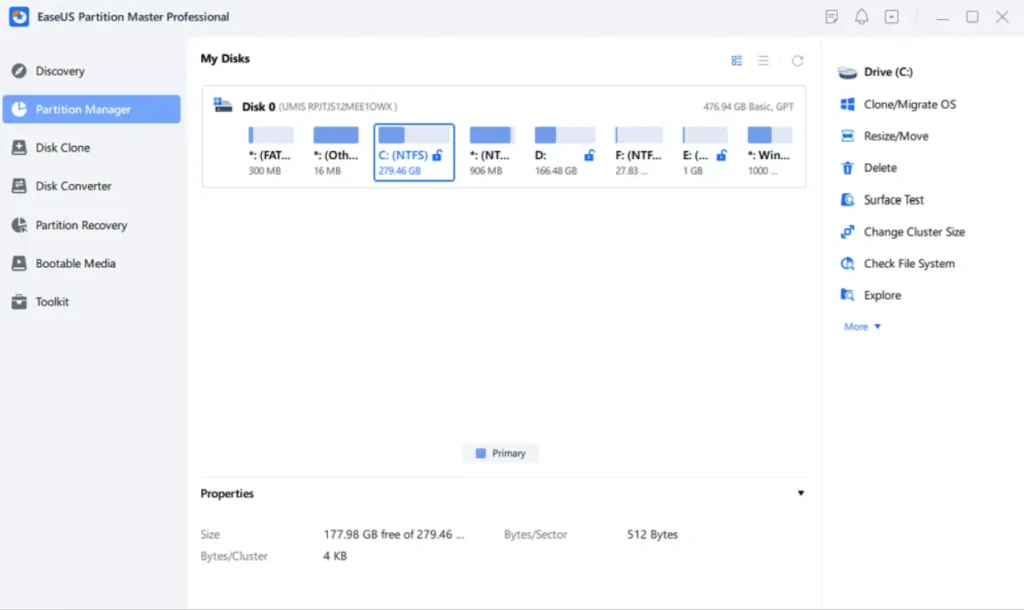This screenshot has height=610, width=1024.
Task: Open Change Cluster Size option
Action: pos(912,231)
